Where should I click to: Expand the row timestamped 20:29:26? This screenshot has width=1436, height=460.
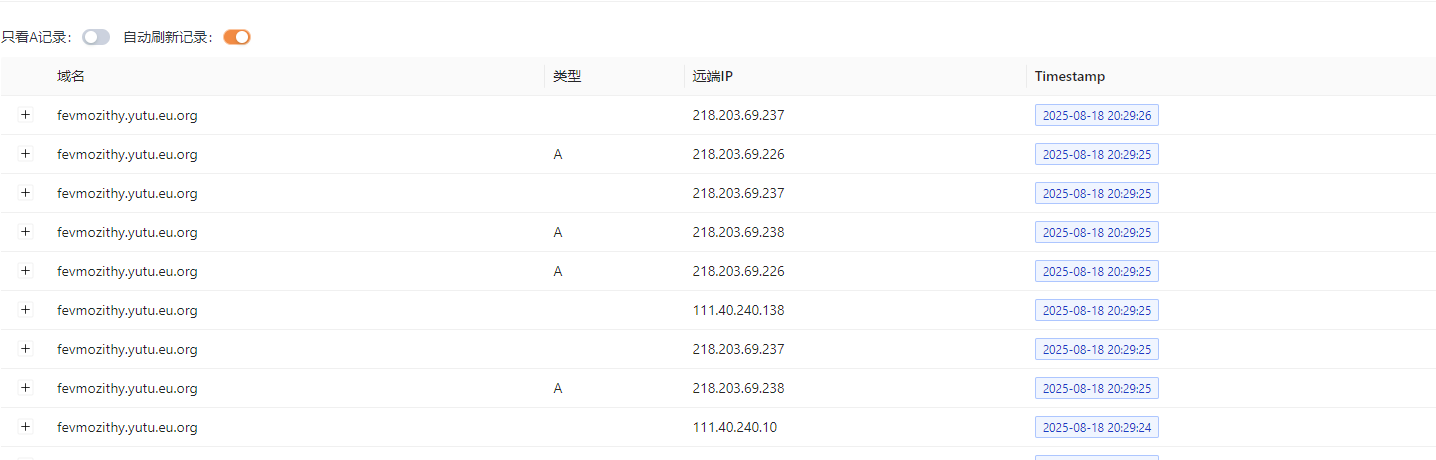[25, 115]
